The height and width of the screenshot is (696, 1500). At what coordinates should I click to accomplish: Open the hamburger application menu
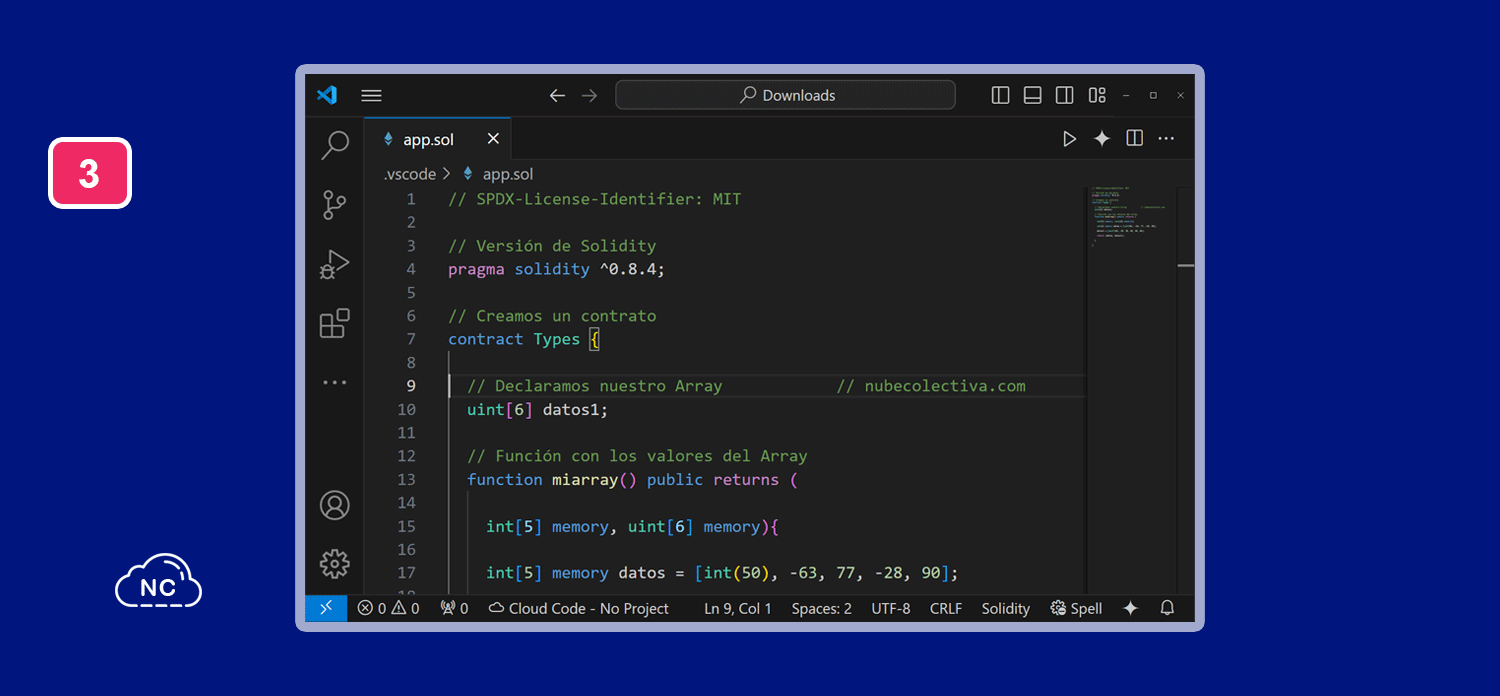pos(371,95)
